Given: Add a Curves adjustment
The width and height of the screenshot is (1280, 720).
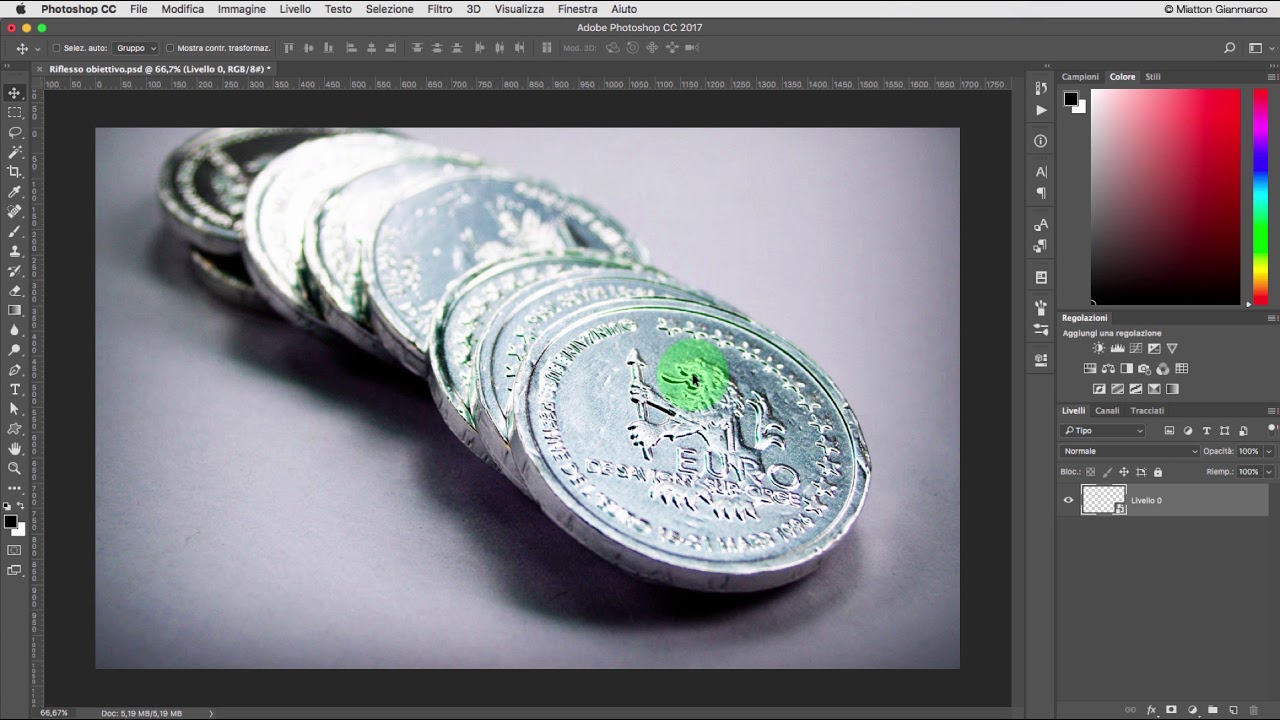Looking at the screenshot, I should click(1135, 348).
